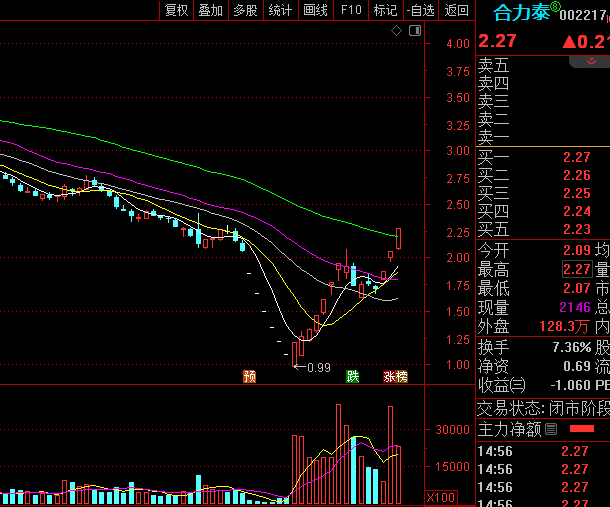610x507 pixels.
Task: Click the 主力净额 list icon
Action: point(551,429)
